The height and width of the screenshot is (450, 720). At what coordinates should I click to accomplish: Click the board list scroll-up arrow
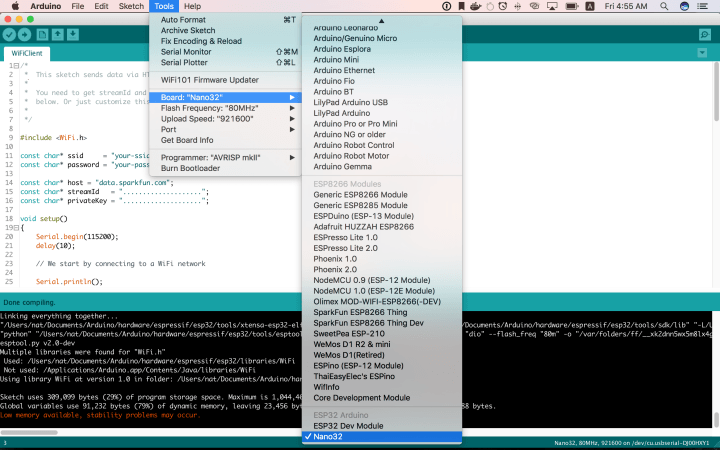(x=381, y=21)
